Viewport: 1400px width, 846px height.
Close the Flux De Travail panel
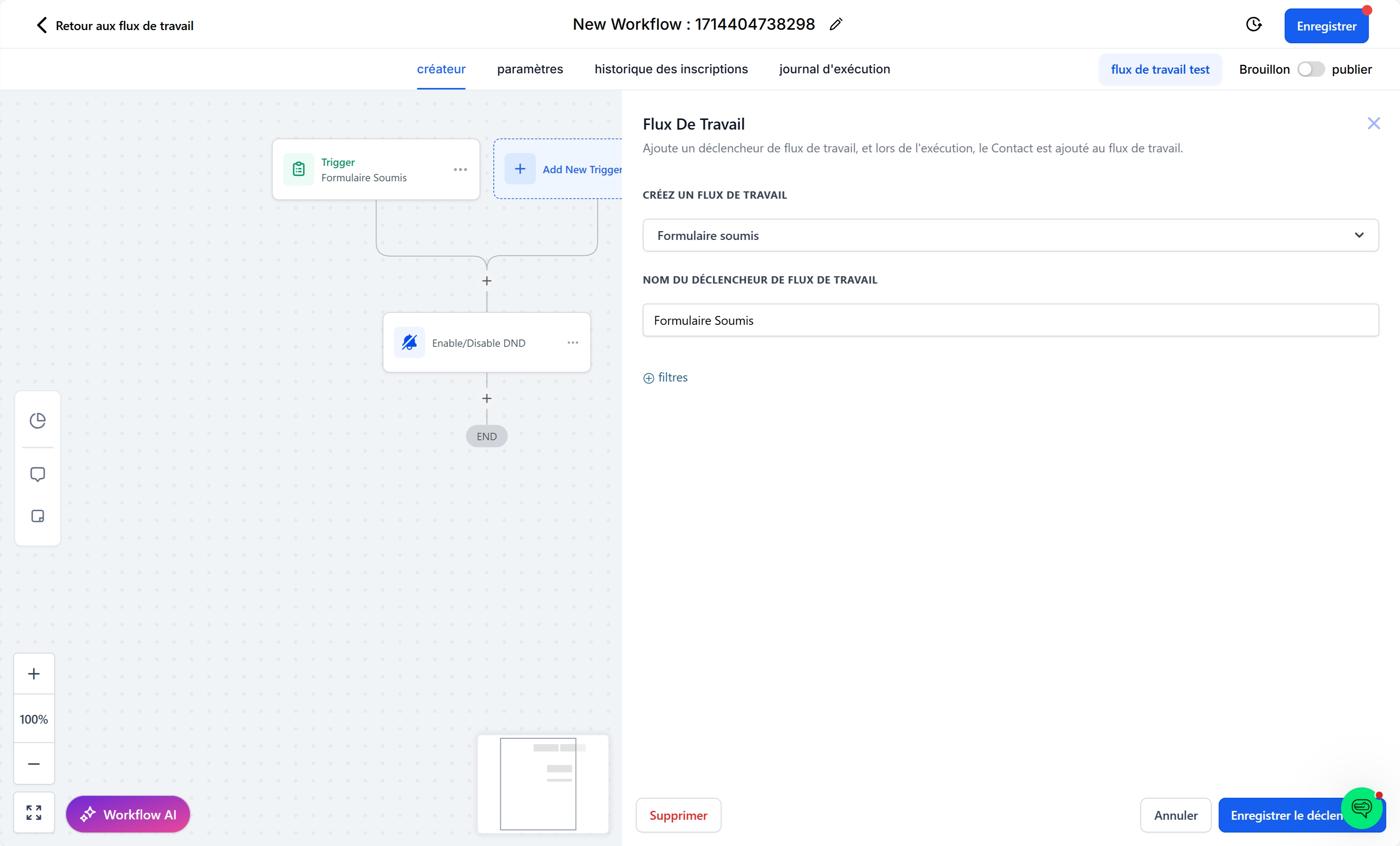coord(1373,123)
